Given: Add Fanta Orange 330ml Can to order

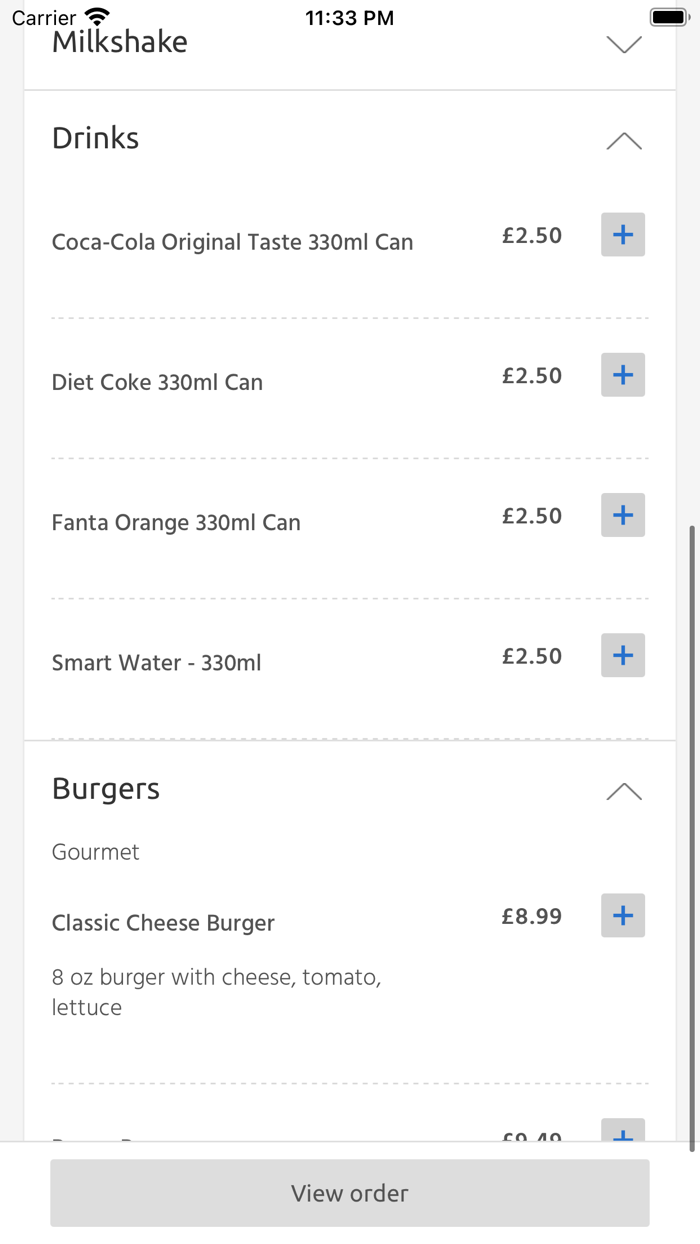Looking at the screenshot, I should 622,514.
